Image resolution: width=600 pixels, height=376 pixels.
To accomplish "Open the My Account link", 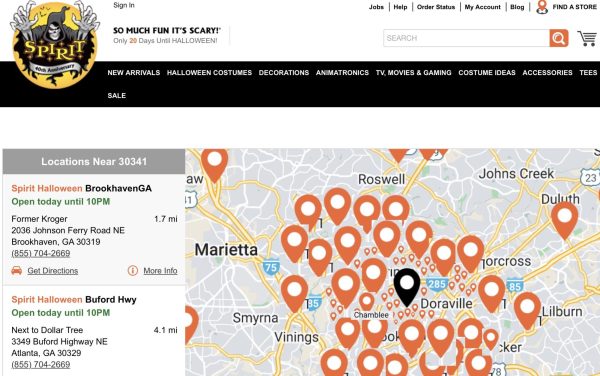I will (482, 7).
